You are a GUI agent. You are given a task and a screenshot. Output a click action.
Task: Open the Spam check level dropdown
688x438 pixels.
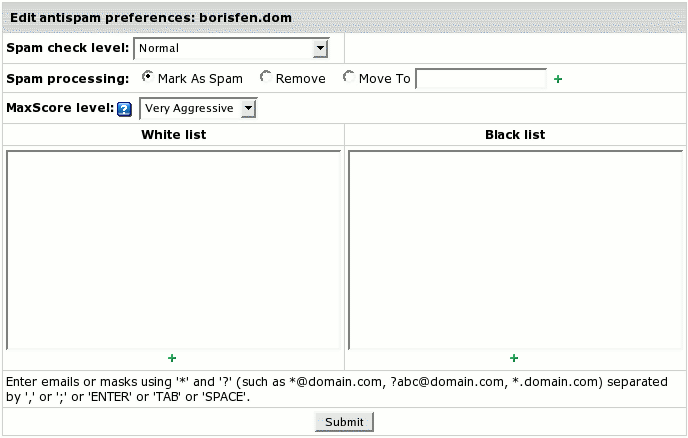click(x=231, y=47)
